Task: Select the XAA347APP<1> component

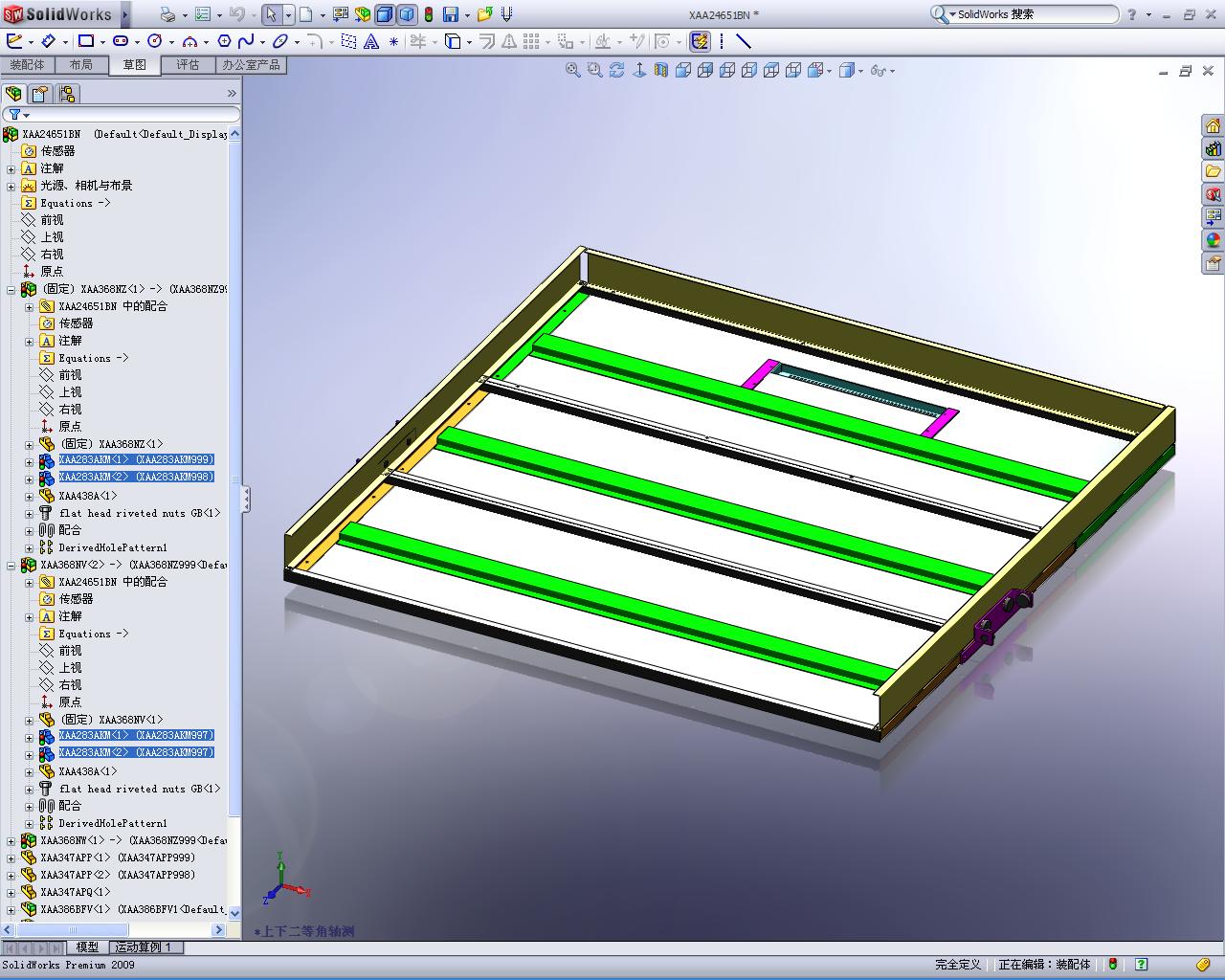Action: 118,857
